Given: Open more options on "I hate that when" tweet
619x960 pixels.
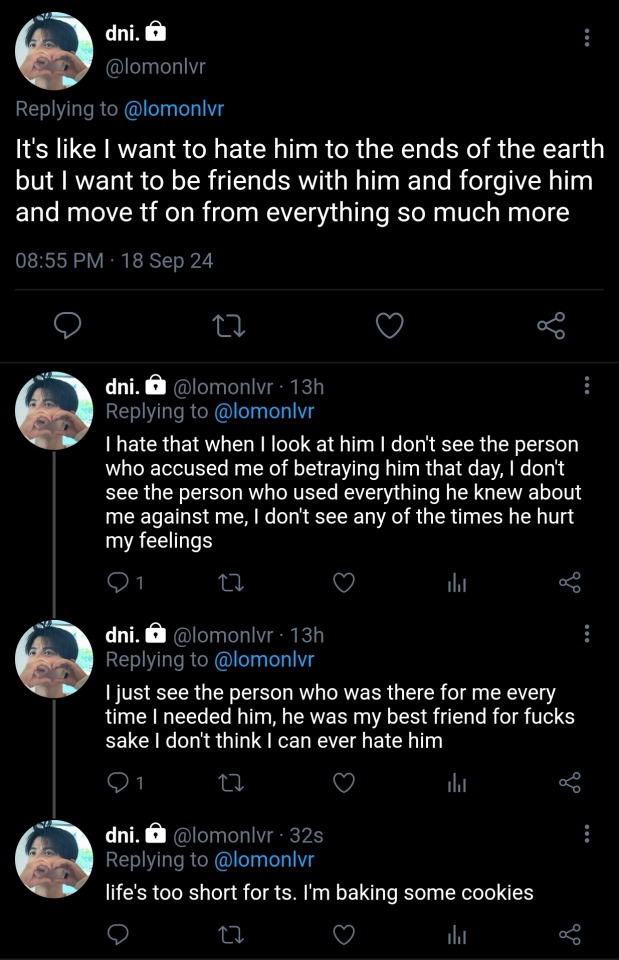Looking at the screenshot, I should [586, 385].
